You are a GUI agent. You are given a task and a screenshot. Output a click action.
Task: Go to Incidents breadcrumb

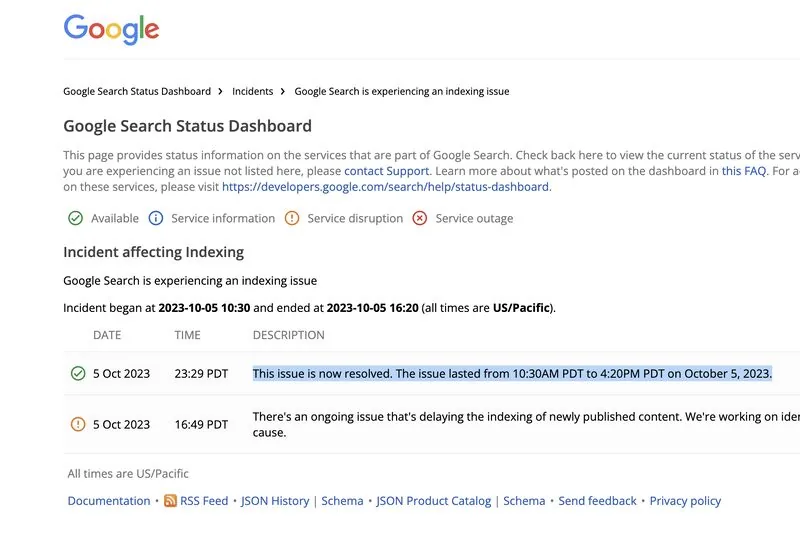click(x=253, y=91)
